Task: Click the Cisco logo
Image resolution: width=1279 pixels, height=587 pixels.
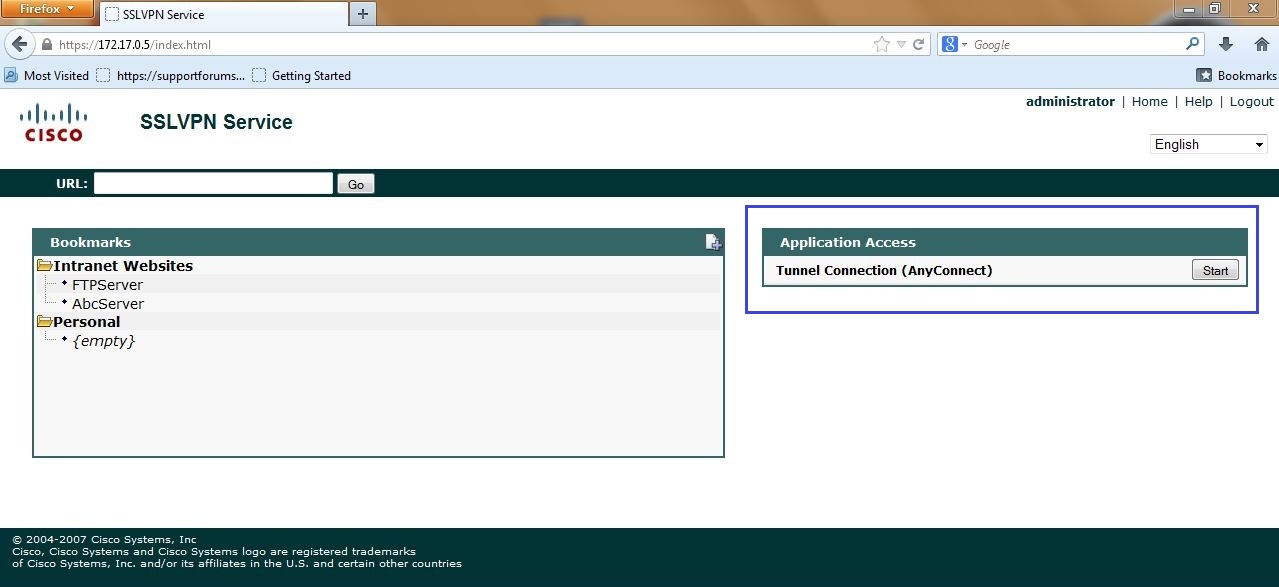Action: pos(52,122)
